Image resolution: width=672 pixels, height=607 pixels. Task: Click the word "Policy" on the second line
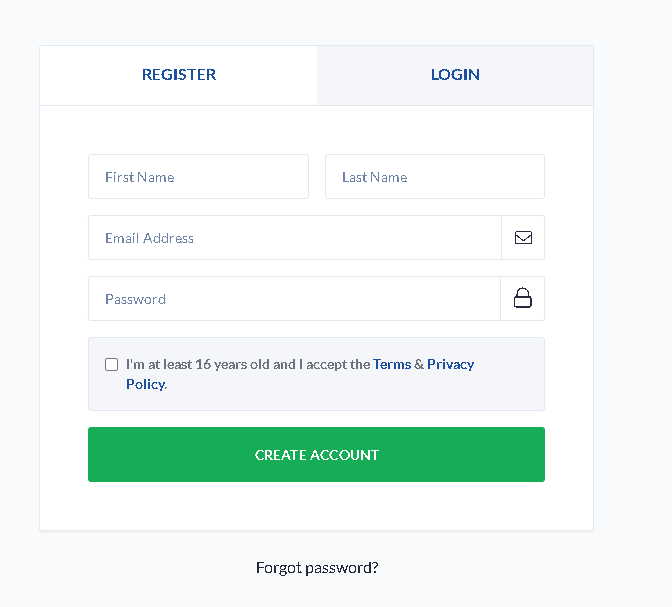[145, 384]
